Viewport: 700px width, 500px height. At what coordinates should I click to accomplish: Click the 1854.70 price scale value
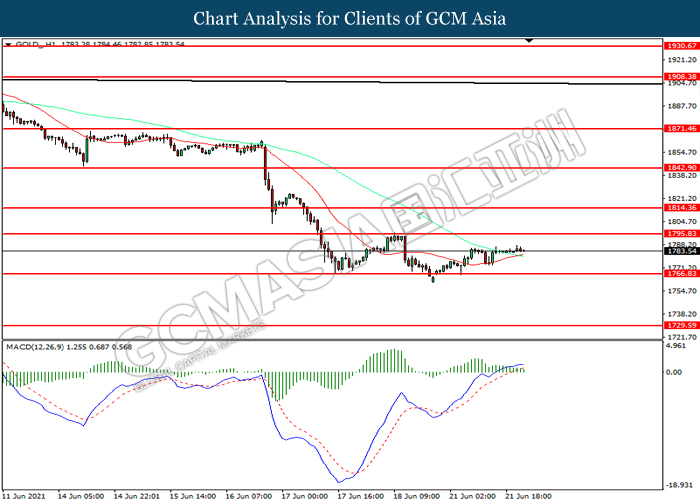coord(682,153)
